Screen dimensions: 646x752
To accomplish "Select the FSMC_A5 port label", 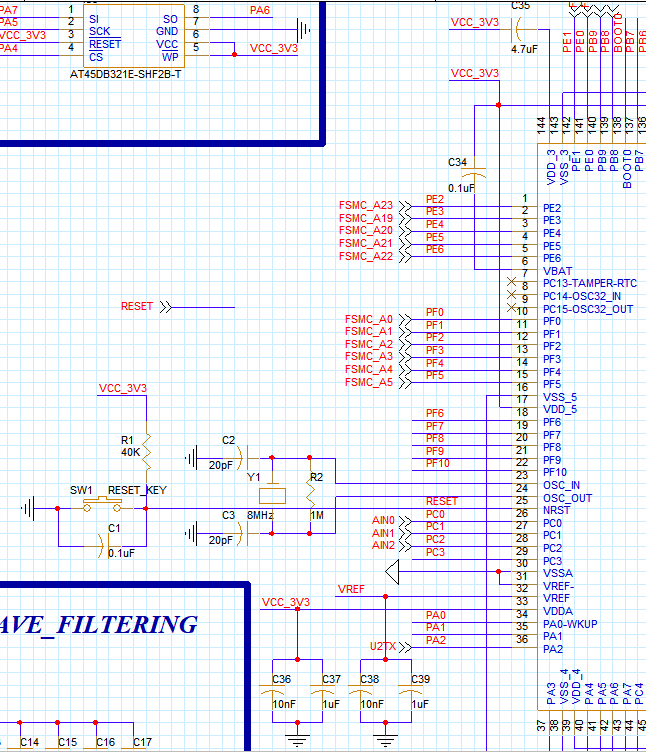I will coord(369,382).
